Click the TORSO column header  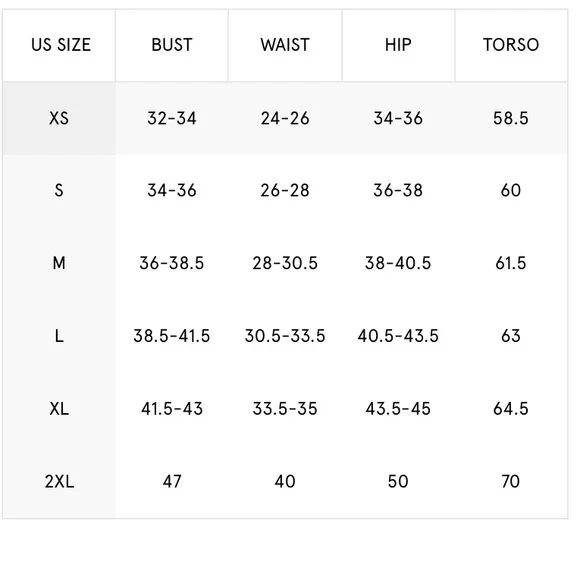(511, 45)
